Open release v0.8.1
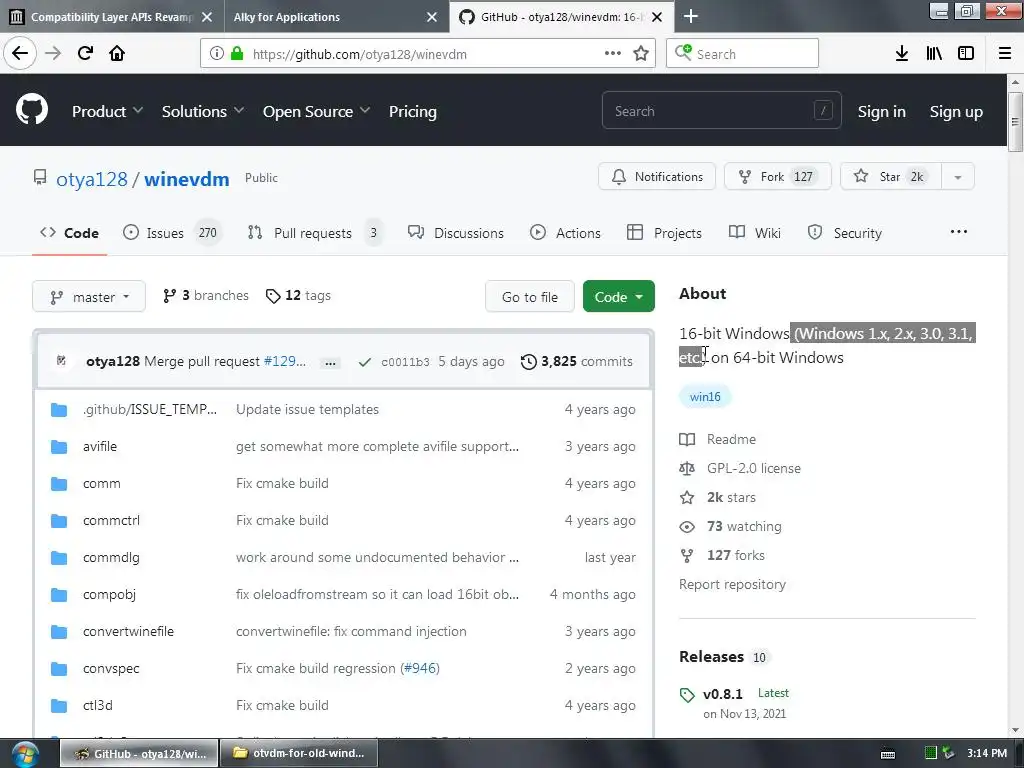1024x768 pixels. (x=722, y=694)
